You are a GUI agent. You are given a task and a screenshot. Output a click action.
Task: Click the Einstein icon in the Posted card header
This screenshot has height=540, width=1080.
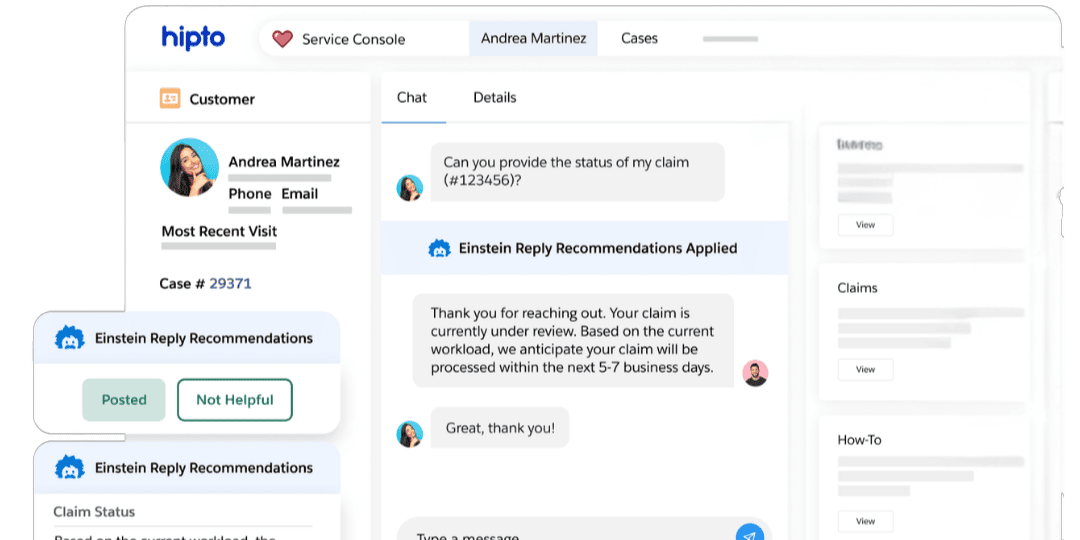(69, 338)
